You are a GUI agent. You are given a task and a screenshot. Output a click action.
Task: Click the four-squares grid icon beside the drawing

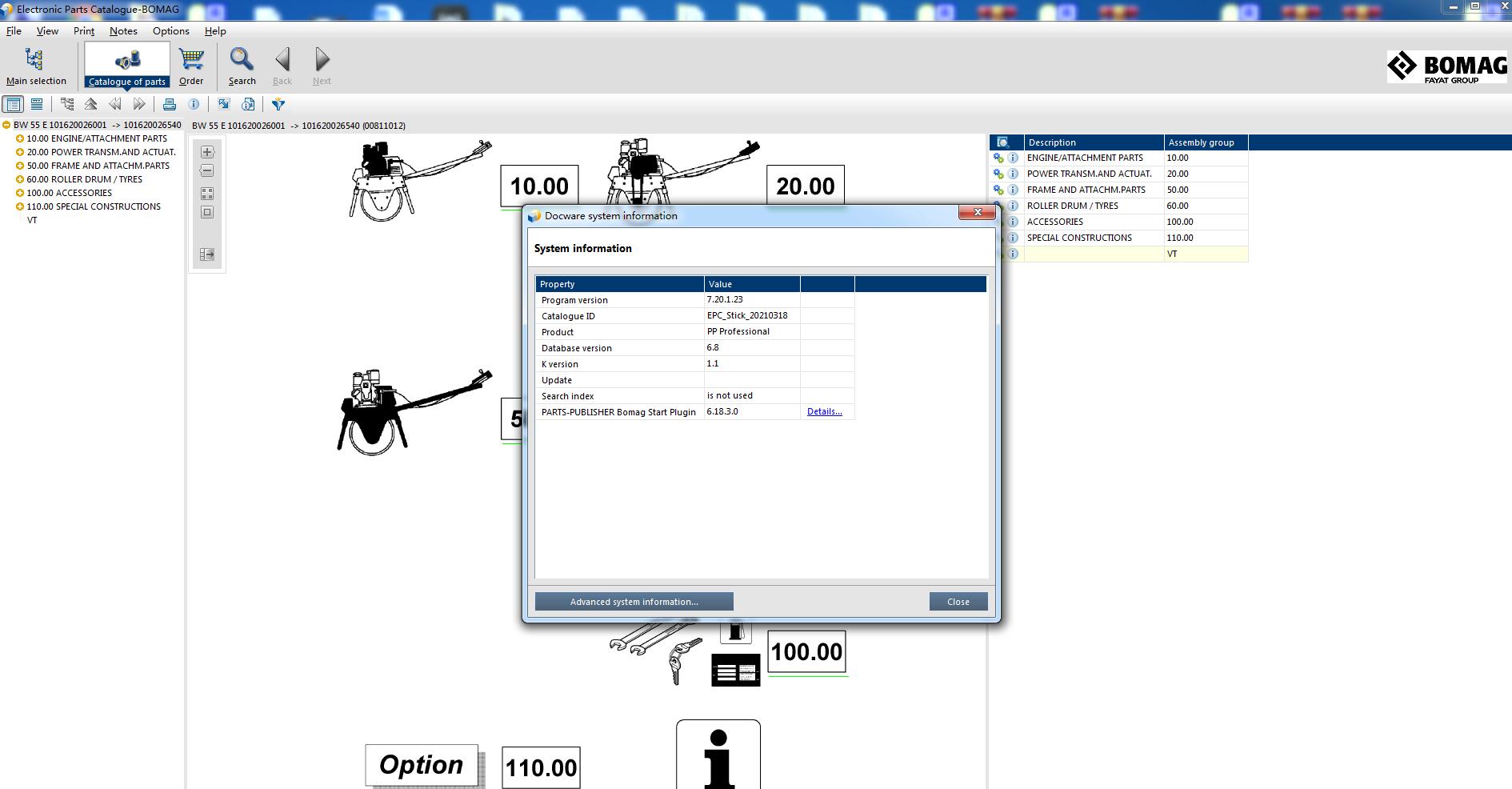pos(207,194)
